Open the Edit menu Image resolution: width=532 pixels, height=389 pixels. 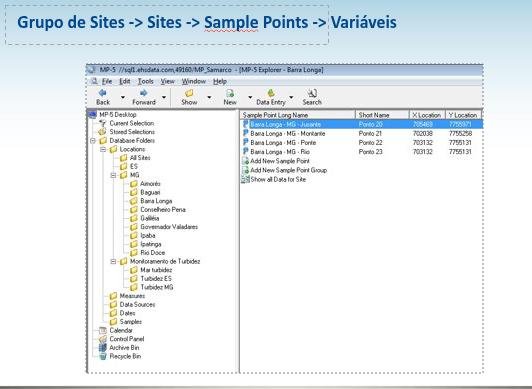[x=125, y=81]
